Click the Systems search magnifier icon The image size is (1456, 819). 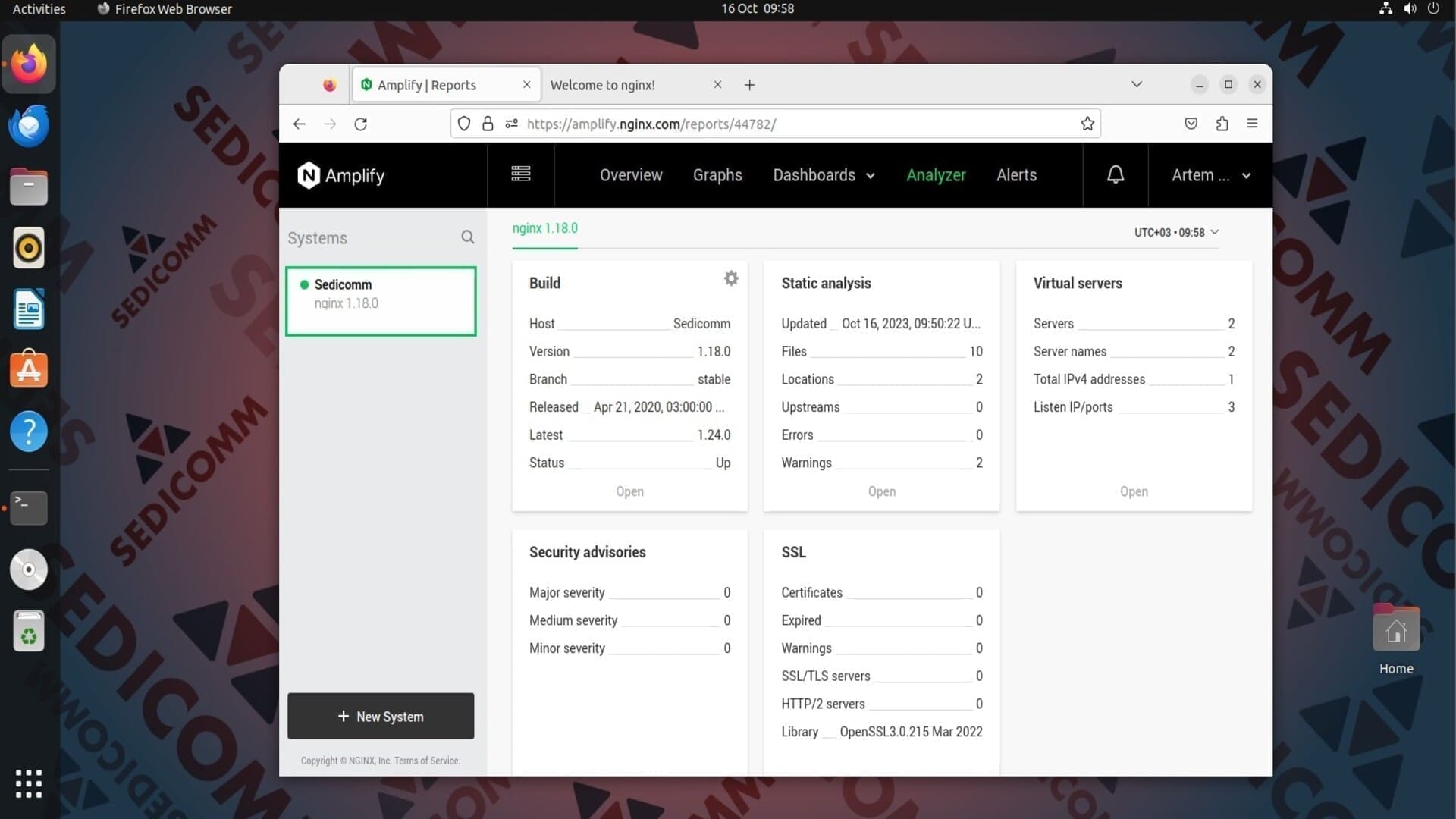point(467,237)
